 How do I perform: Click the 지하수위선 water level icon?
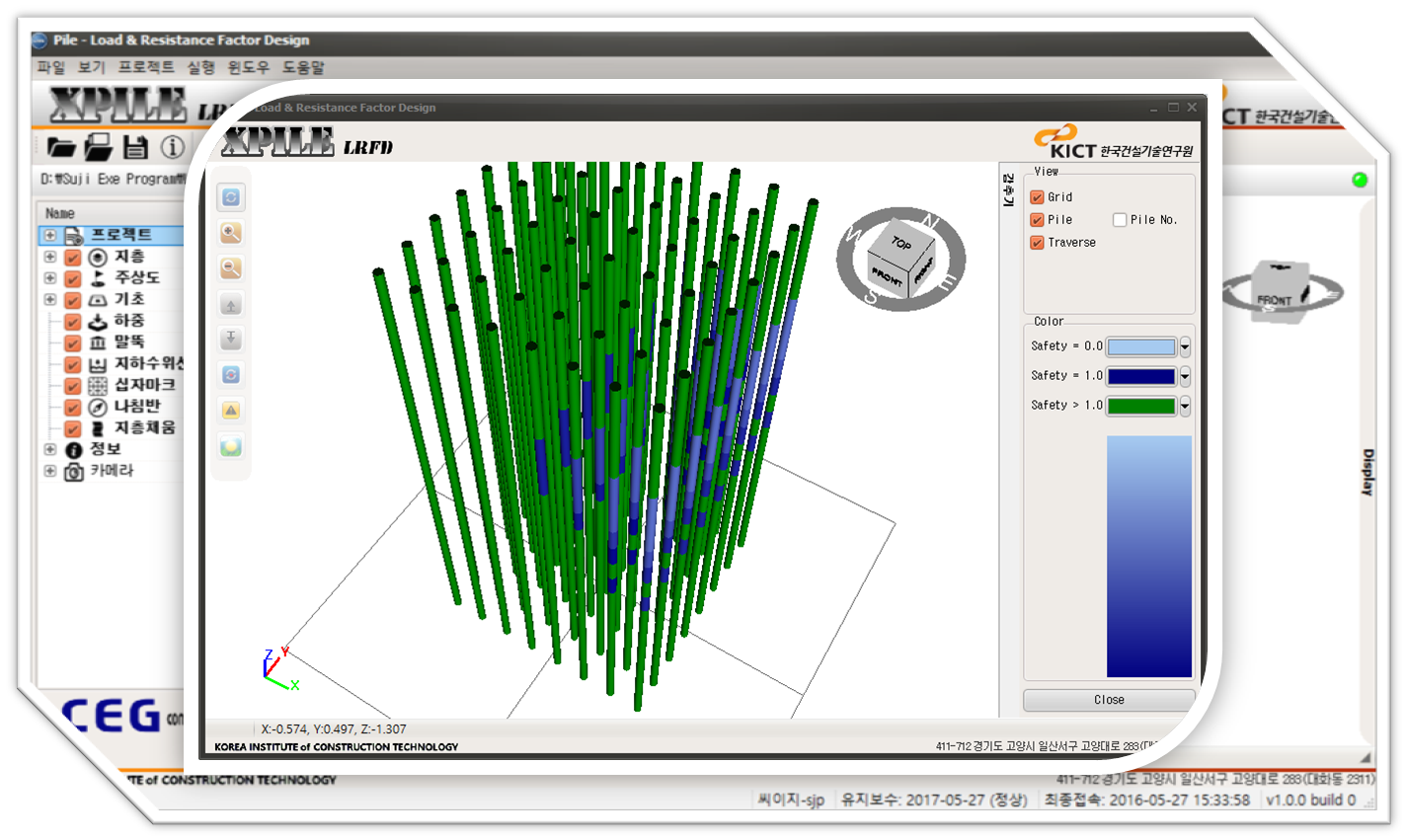(98, 364)
